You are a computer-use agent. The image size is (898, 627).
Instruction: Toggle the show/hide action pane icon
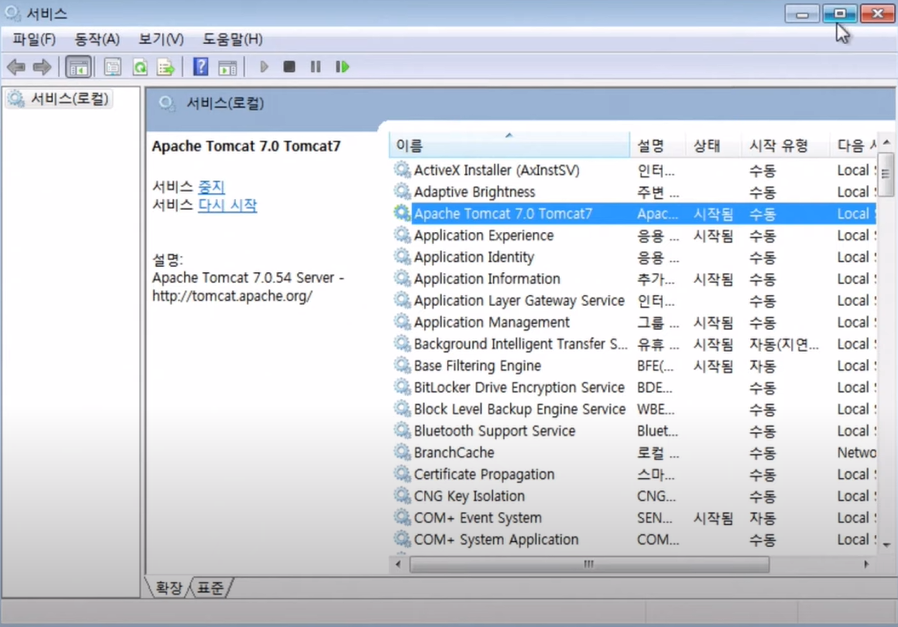227,67
